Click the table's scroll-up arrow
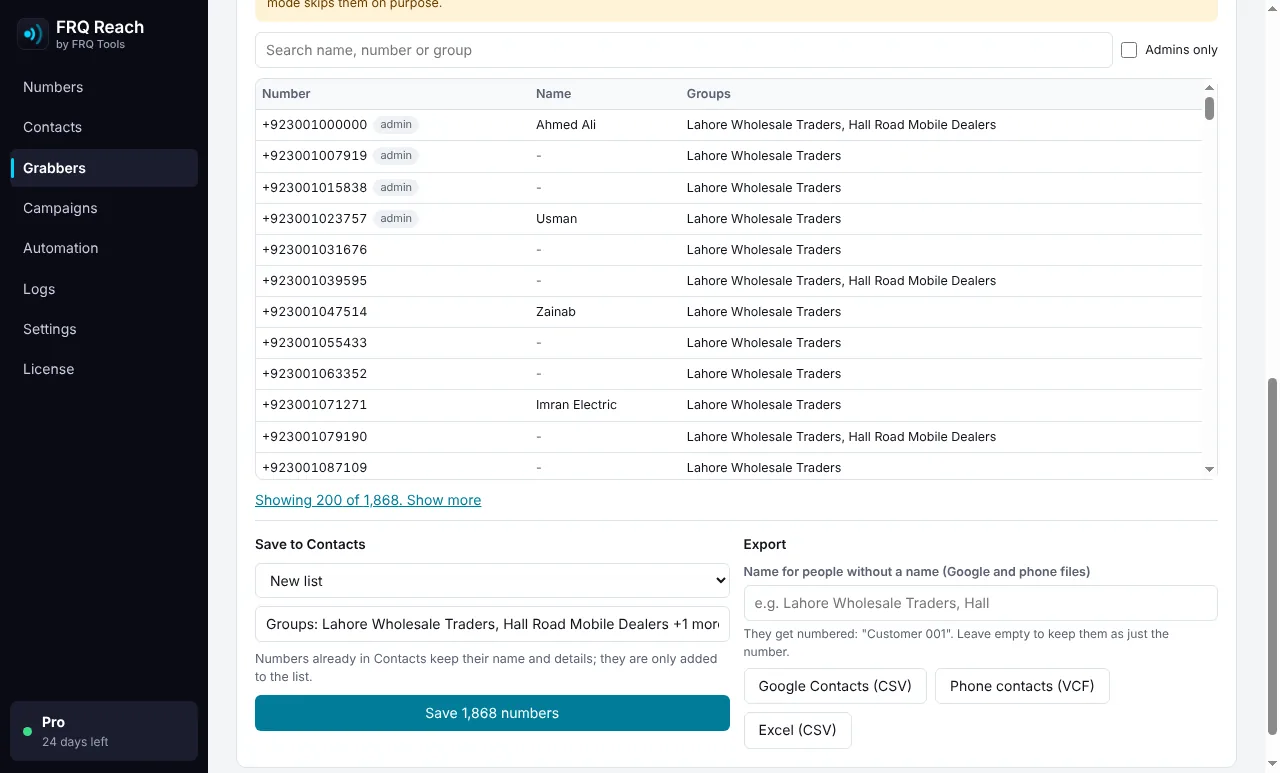 point(1209,88)
